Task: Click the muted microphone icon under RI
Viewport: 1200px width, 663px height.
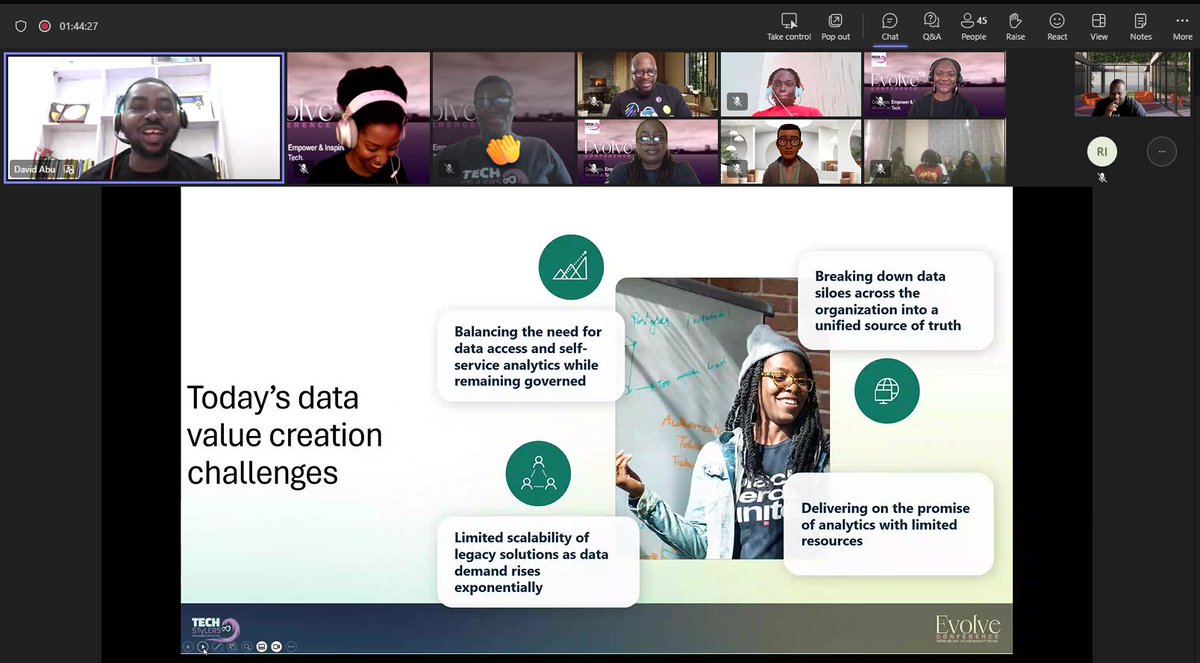Action: coord(1102,177)
